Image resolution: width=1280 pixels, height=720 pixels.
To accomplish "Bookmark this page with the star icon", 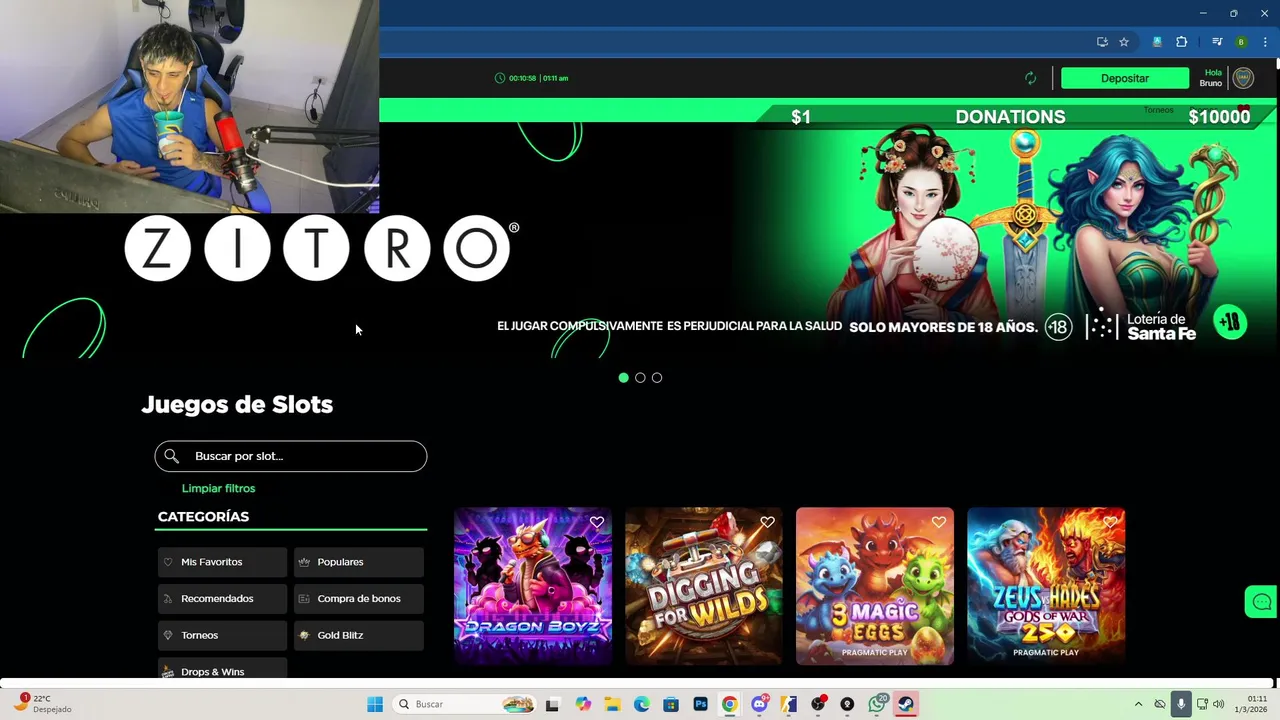I will pos(1124,42).
